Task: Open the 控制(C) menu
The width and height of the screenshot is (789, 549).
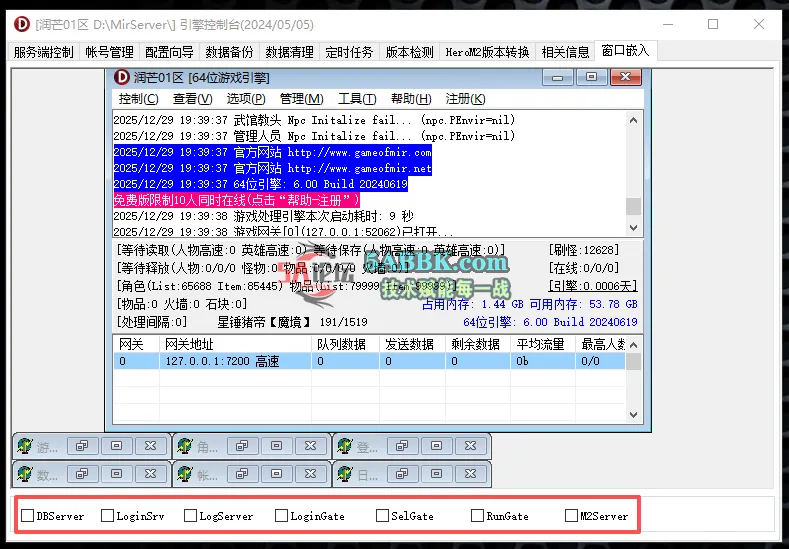Action: pyautogui.click(x=138, y=99)
